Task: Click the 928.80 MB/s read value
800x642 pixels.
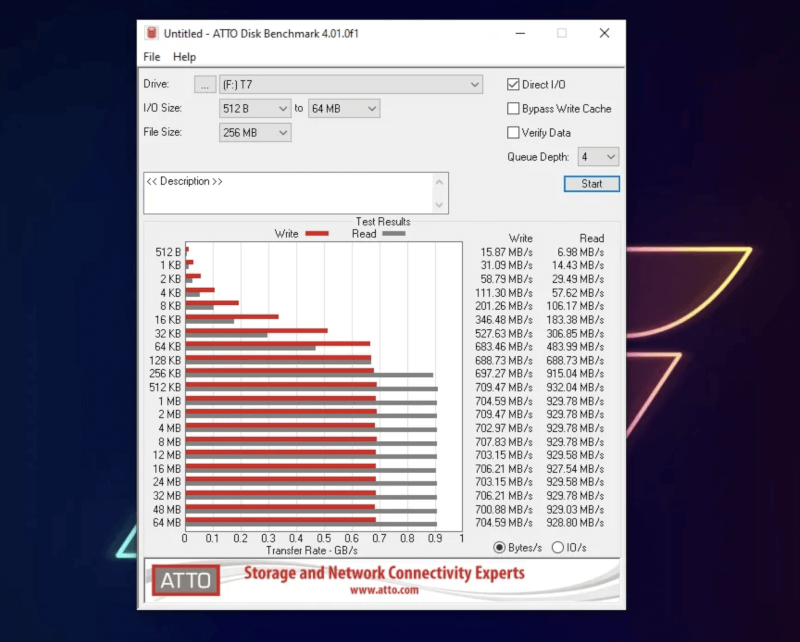Action: coord(575,523)
